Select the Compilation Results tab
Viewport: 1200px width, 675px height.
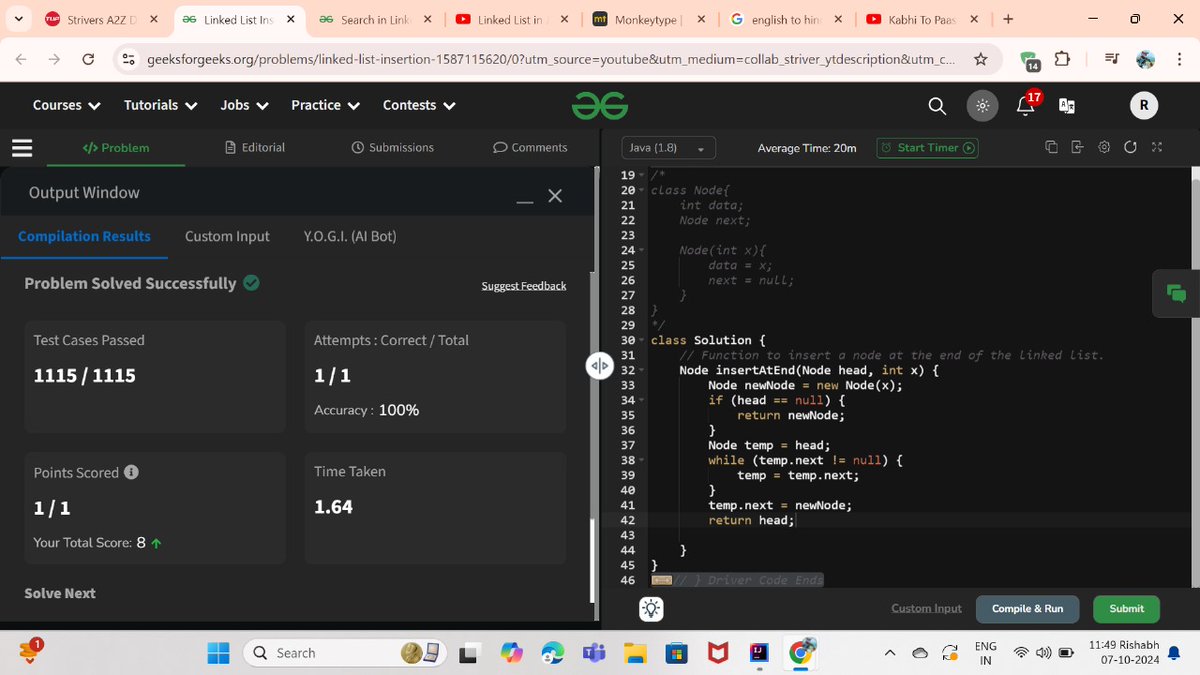pos(84,237)
